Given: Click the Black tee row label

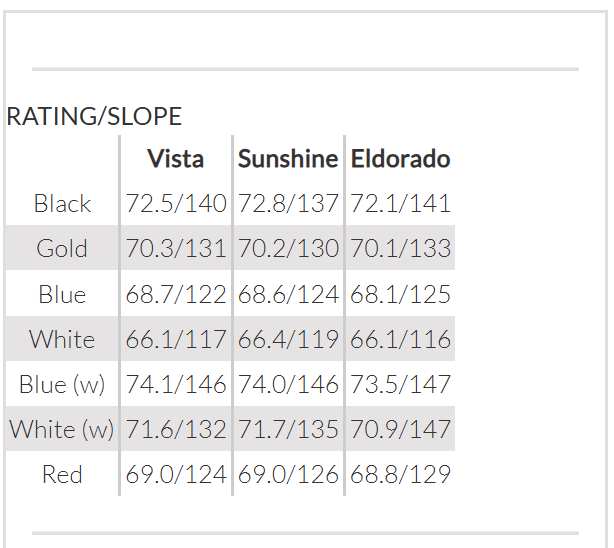Looking at the screenshot, I should click(x=62, y=204).
